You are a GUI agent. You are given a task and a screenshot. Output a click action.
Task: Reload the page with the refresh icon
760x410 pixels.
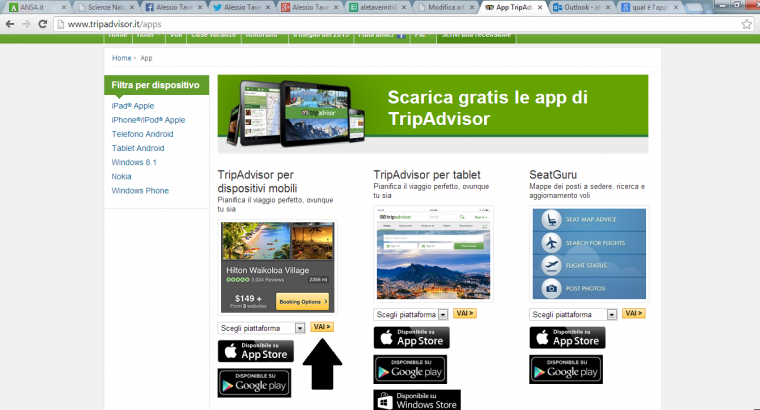[x=43, y=24]
